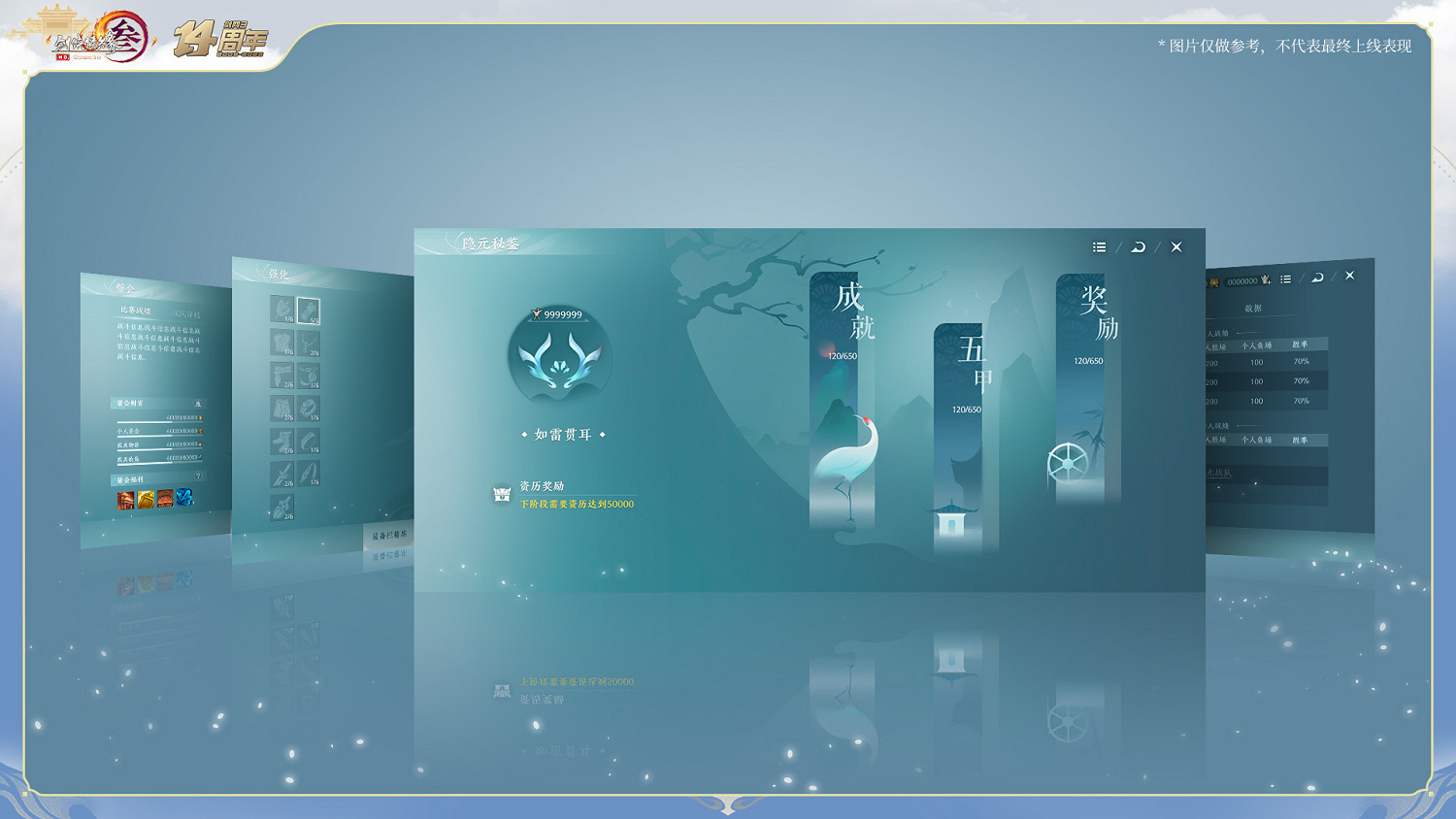
Task: Close the 数据 panel with X
Action: (x=1349, y=276)
